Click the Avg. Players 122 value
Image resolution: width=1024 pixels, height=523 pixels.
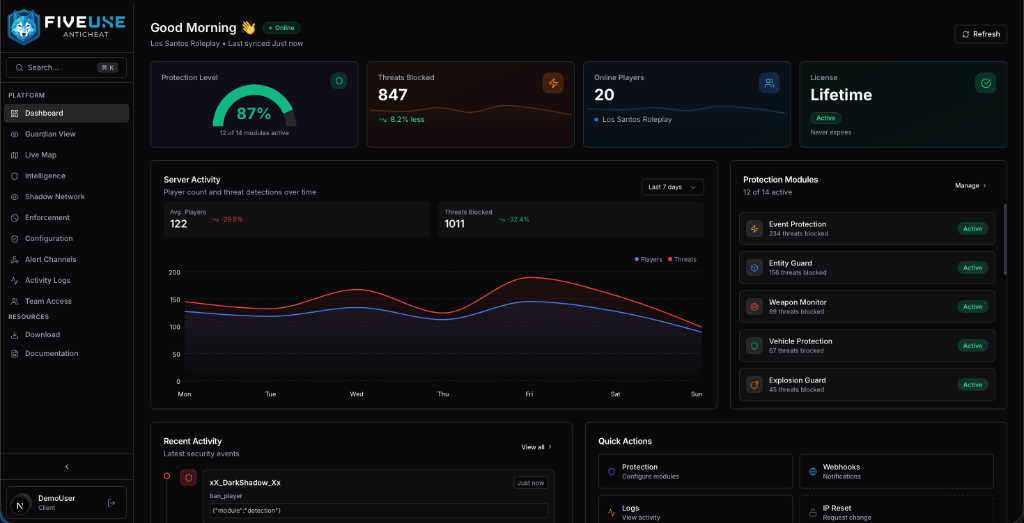pos(178,223)
